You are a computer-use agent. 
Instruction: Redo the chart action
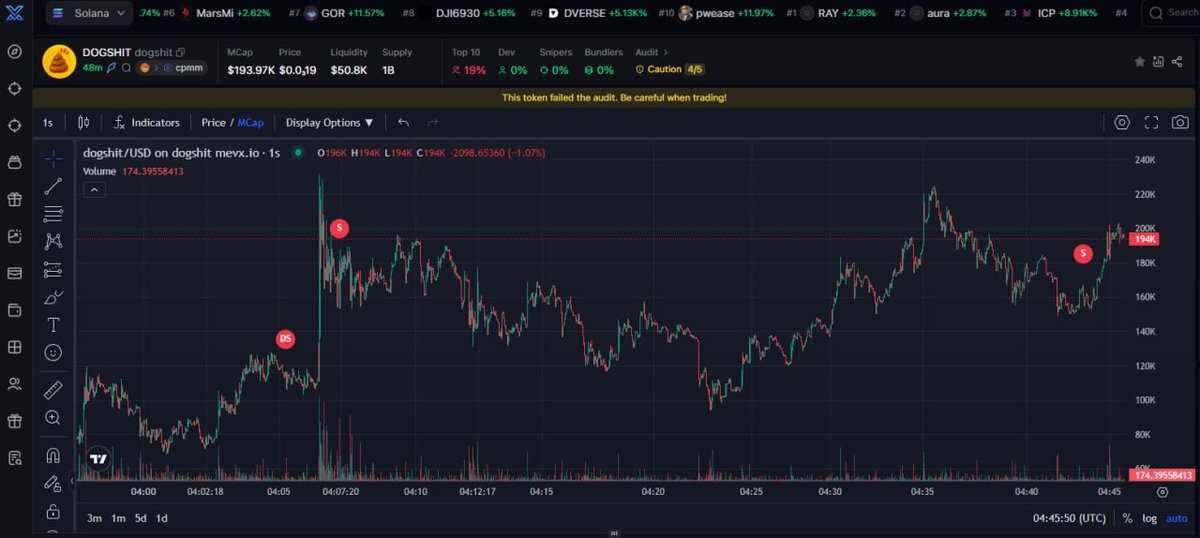click(432, 122)
